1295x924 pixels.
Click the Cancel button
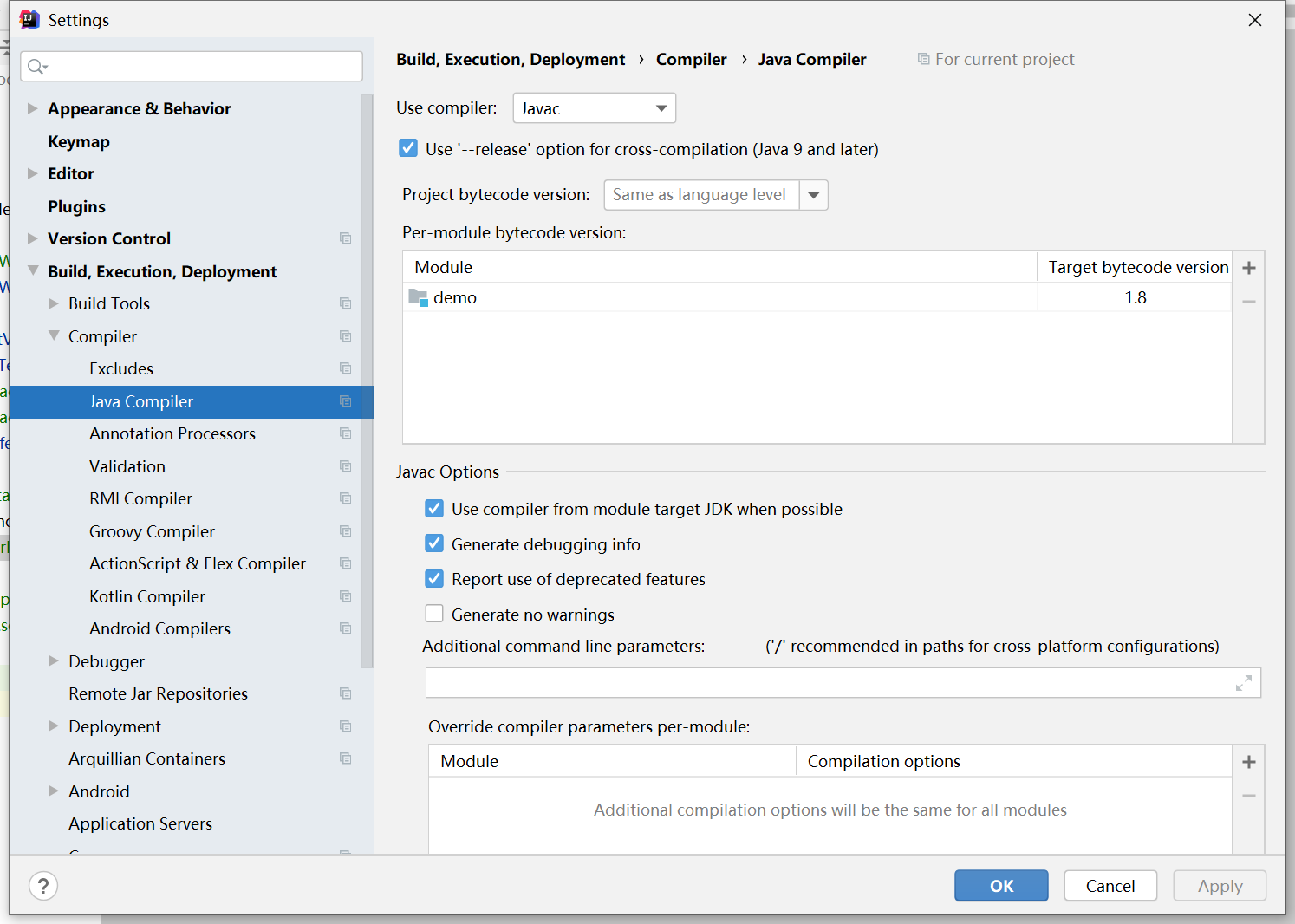(x=1110, y=886)
